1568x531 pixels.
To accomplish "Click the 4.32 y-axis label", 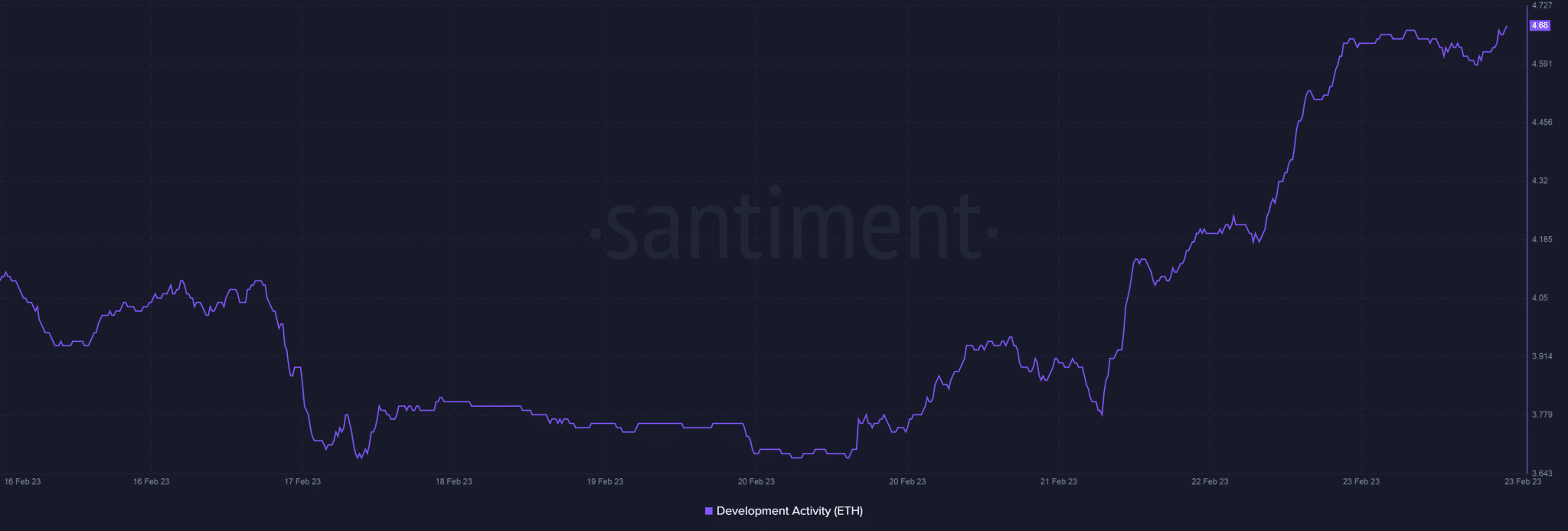I will 1540,181.
